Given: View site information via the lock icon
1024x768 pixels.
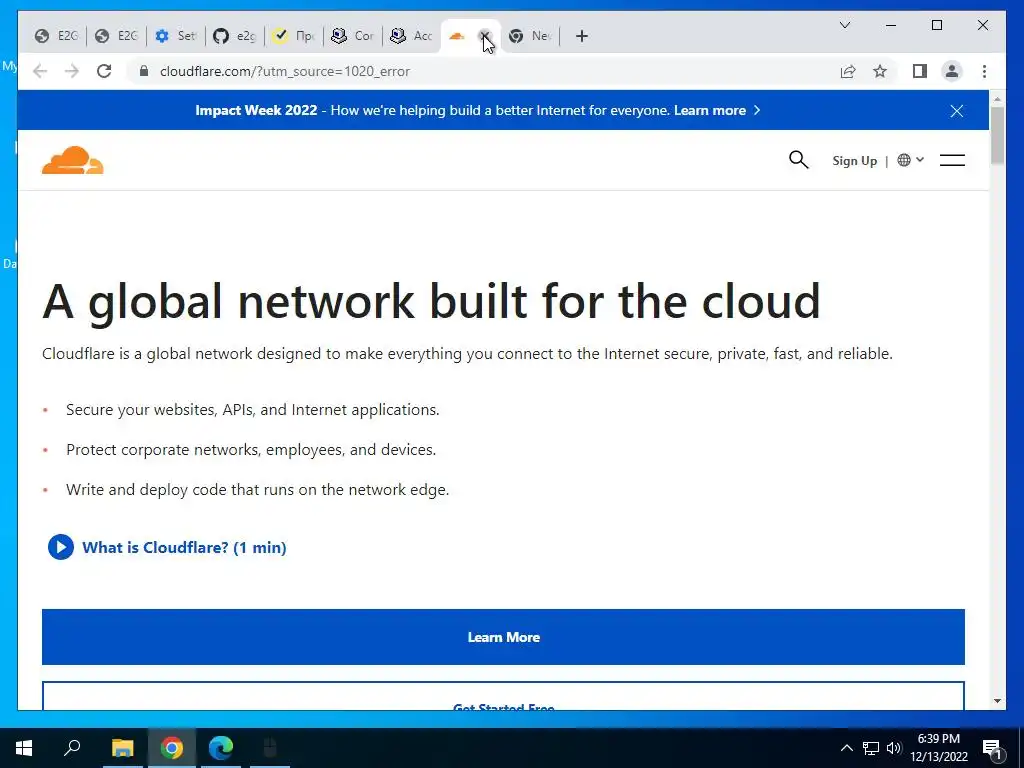Looking at the screenshot, I should pos(144,71).
